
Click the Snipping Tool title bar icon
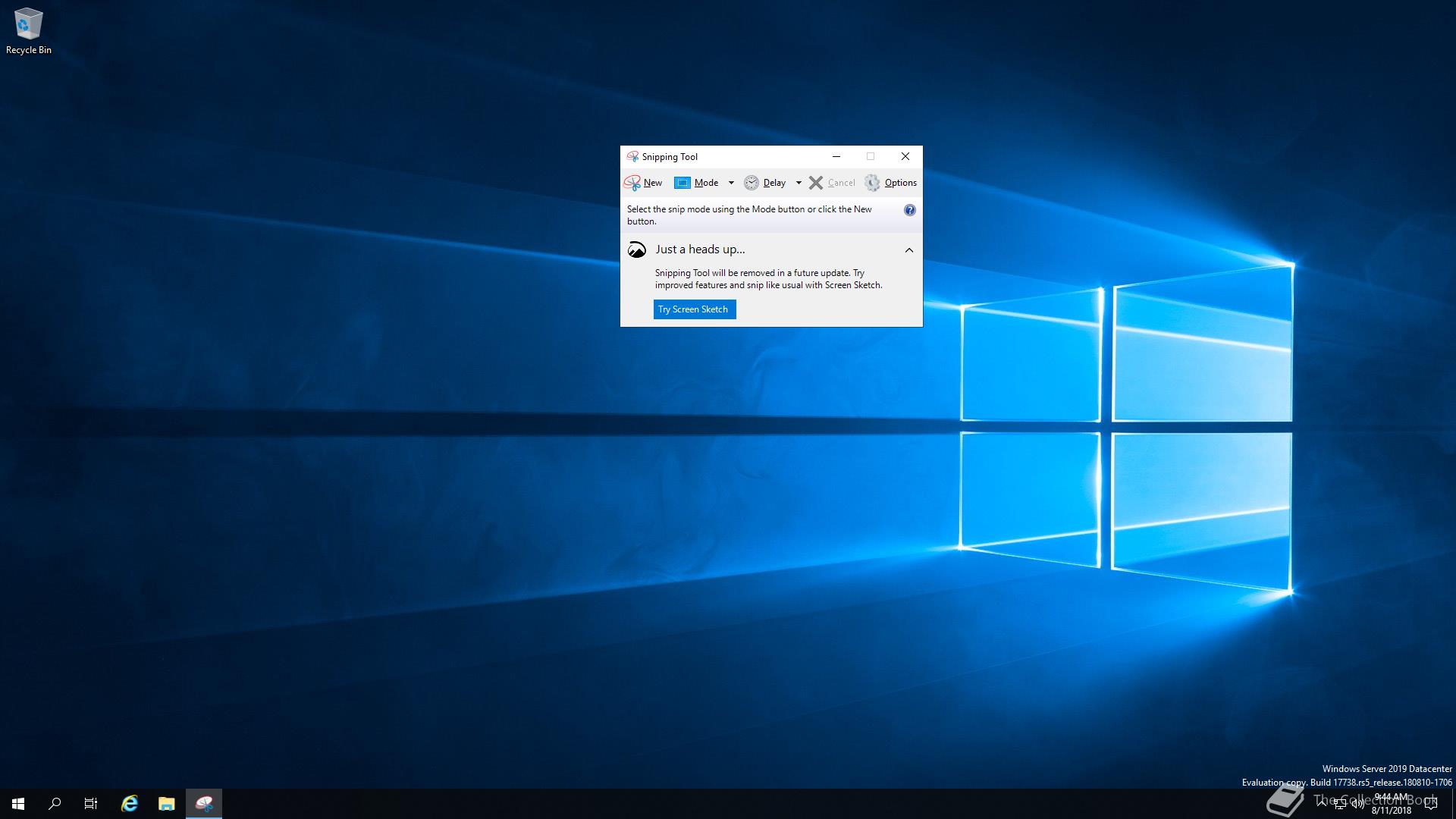click(632, 157)
